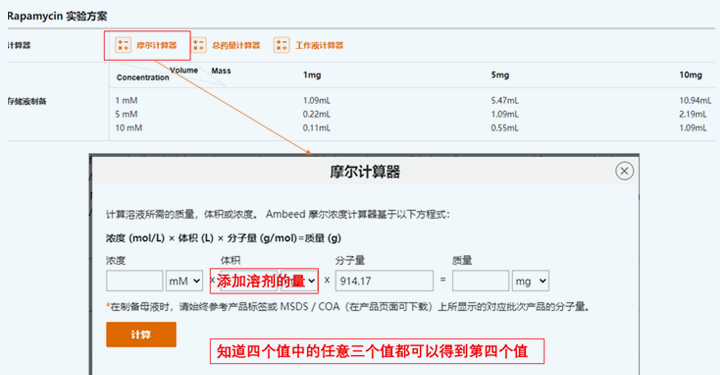Click the 5mg column header
Screen dimensions: 720x375
tap(500, 75)
